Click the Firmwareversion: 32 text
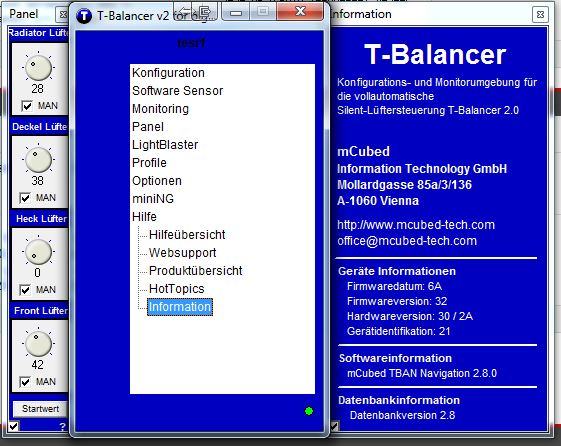Viewport: 561px width, 446px height. coord(397,302)
